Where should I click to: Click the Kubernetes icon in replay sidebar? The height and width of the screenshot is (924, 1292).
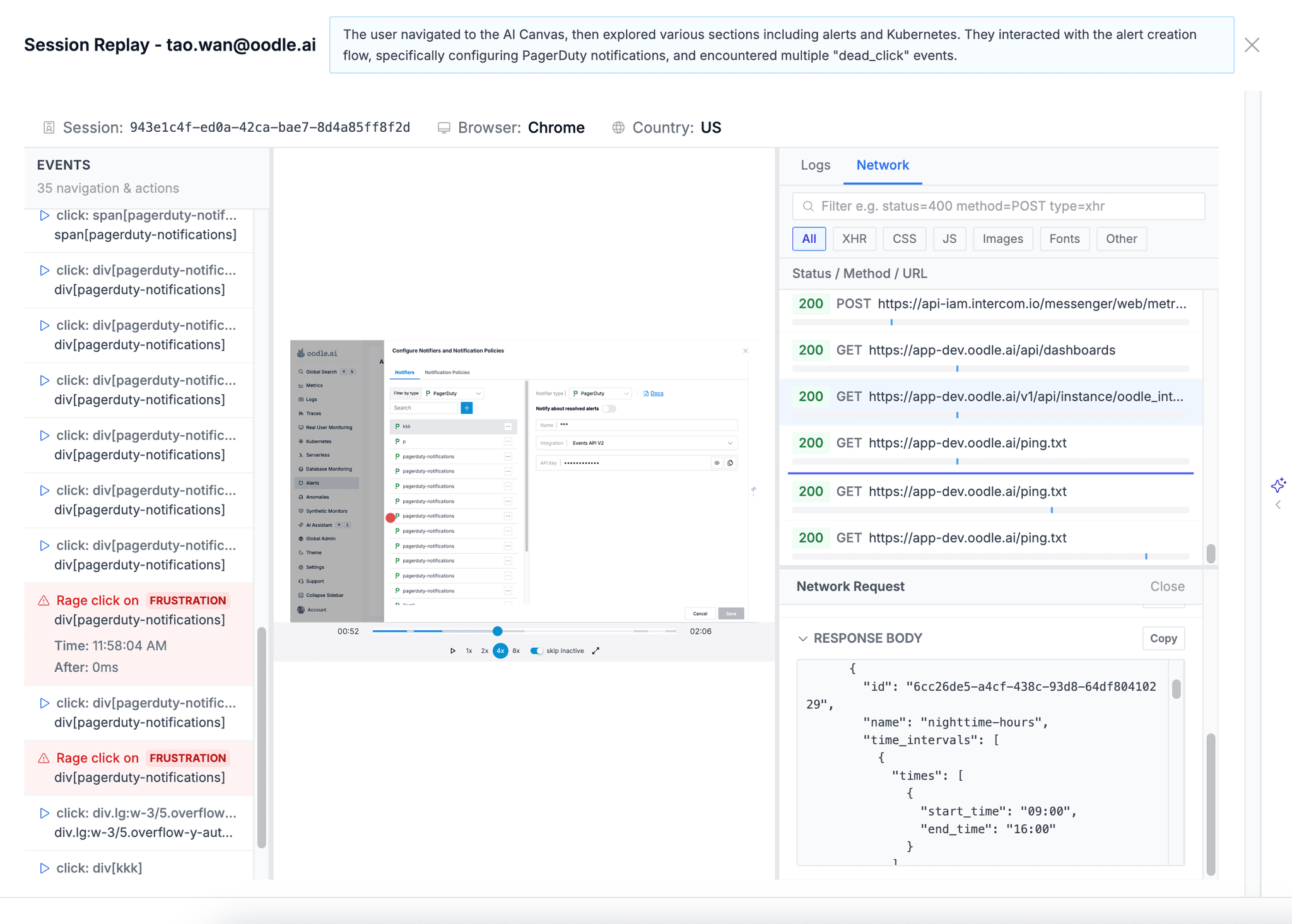tap(301, 442)
